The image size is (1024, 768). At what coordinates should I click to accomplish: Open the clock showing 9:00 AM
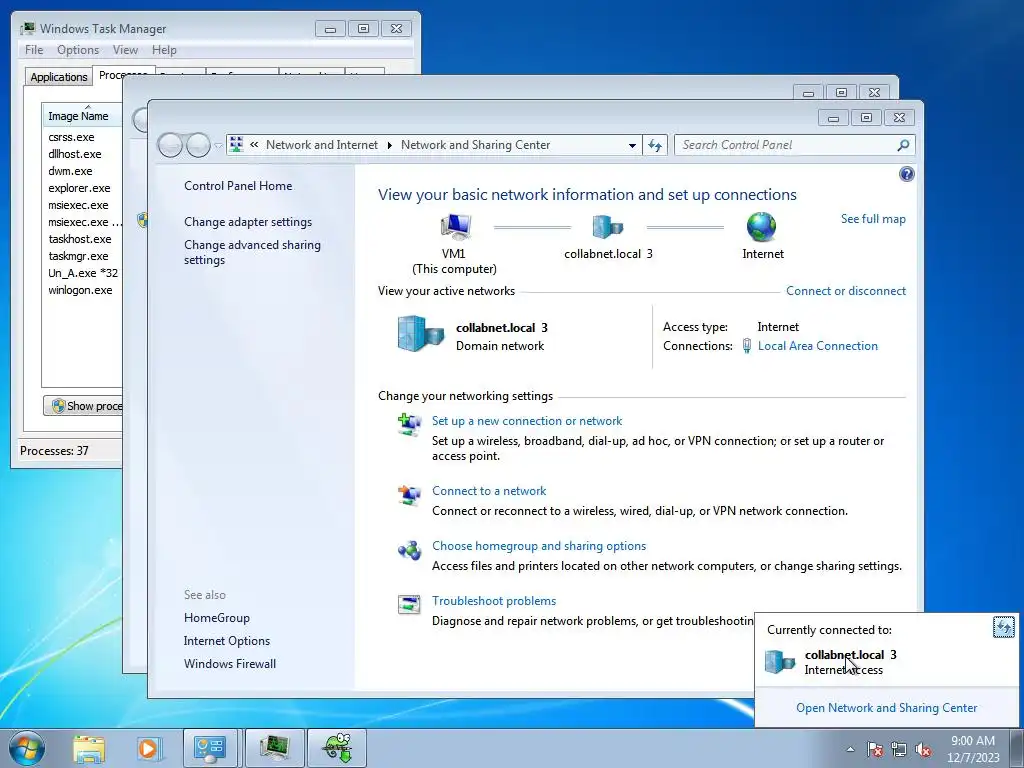coord(973,749)
